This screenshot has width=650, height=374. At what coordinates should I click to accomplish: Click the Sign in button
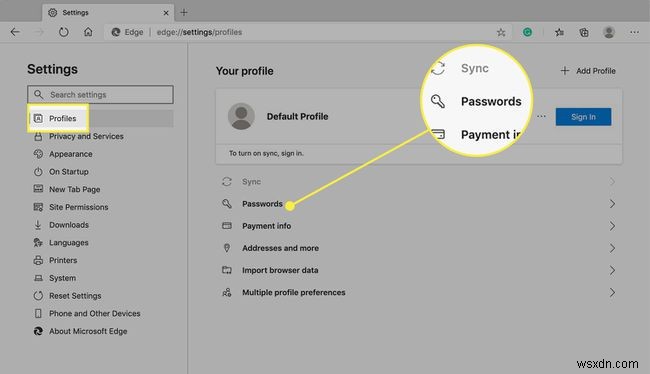click(583, 117)
